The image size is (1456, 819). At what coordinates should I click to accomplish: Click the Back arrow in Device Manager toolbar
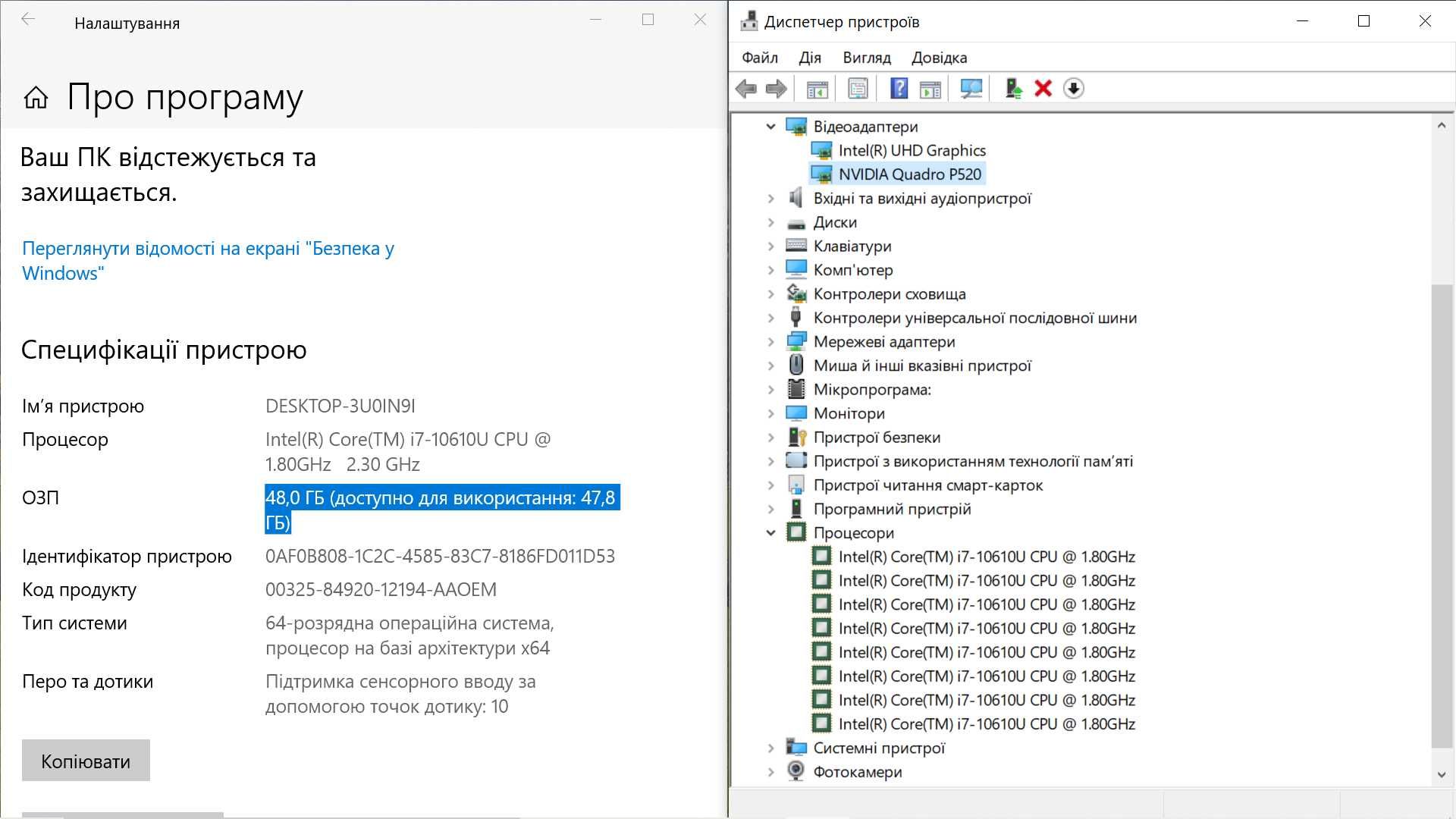746,89
